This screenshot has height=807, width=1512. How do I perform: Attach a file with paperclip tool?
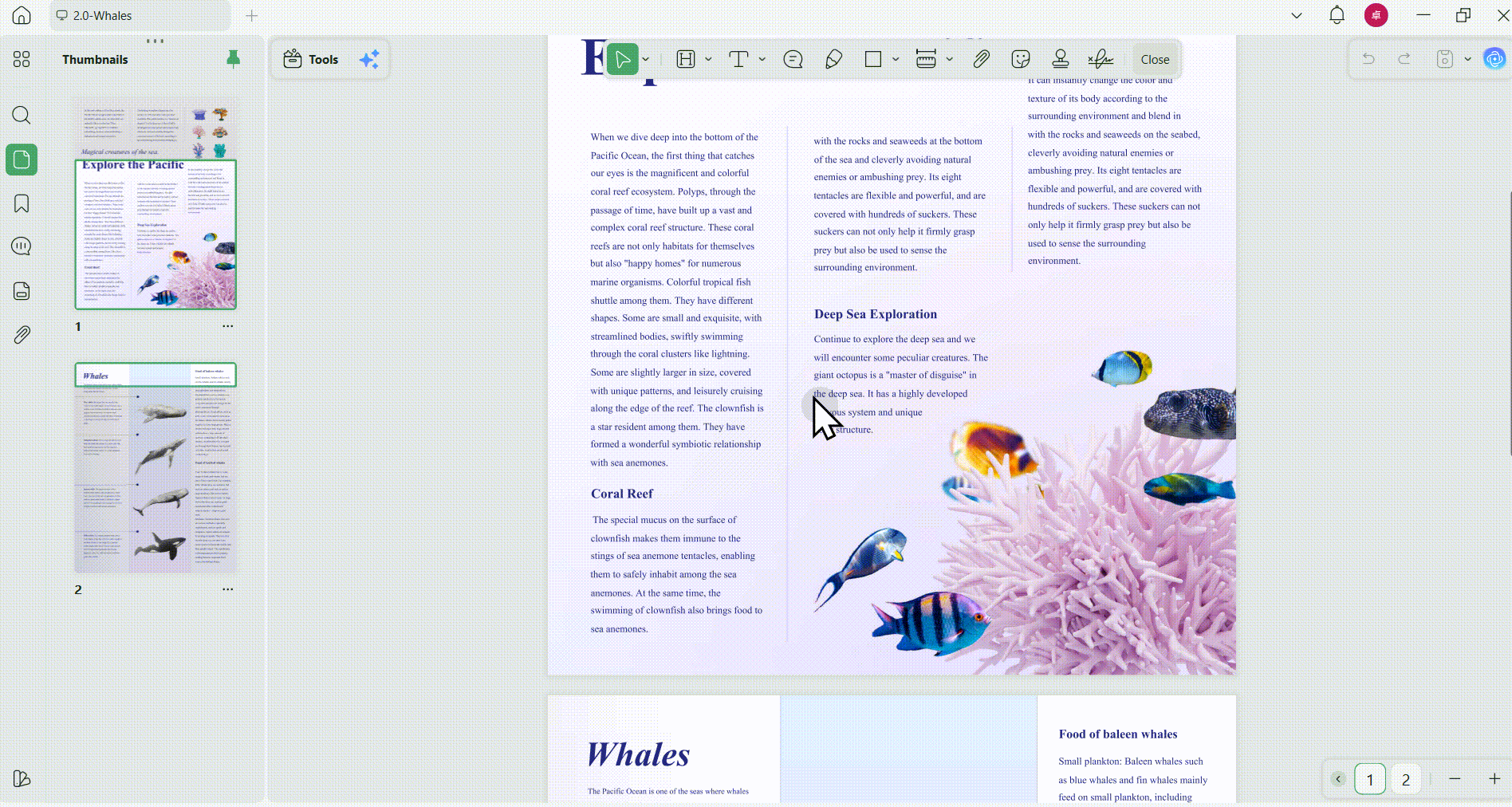pos(981,59)
